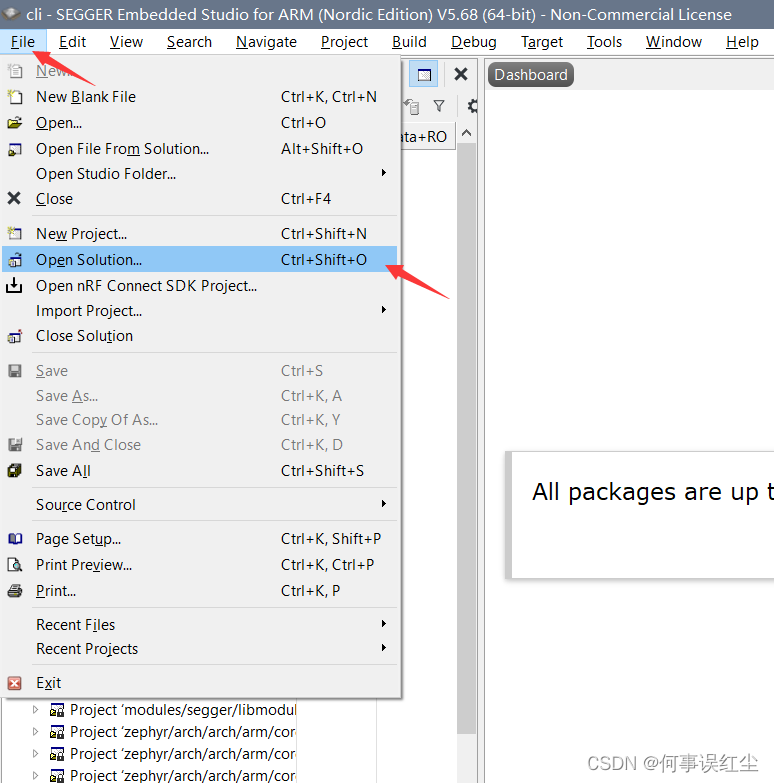Viewport: 774px width, 783px height.
Task: Click the ata+RO column header
Action: coord(427,136)
